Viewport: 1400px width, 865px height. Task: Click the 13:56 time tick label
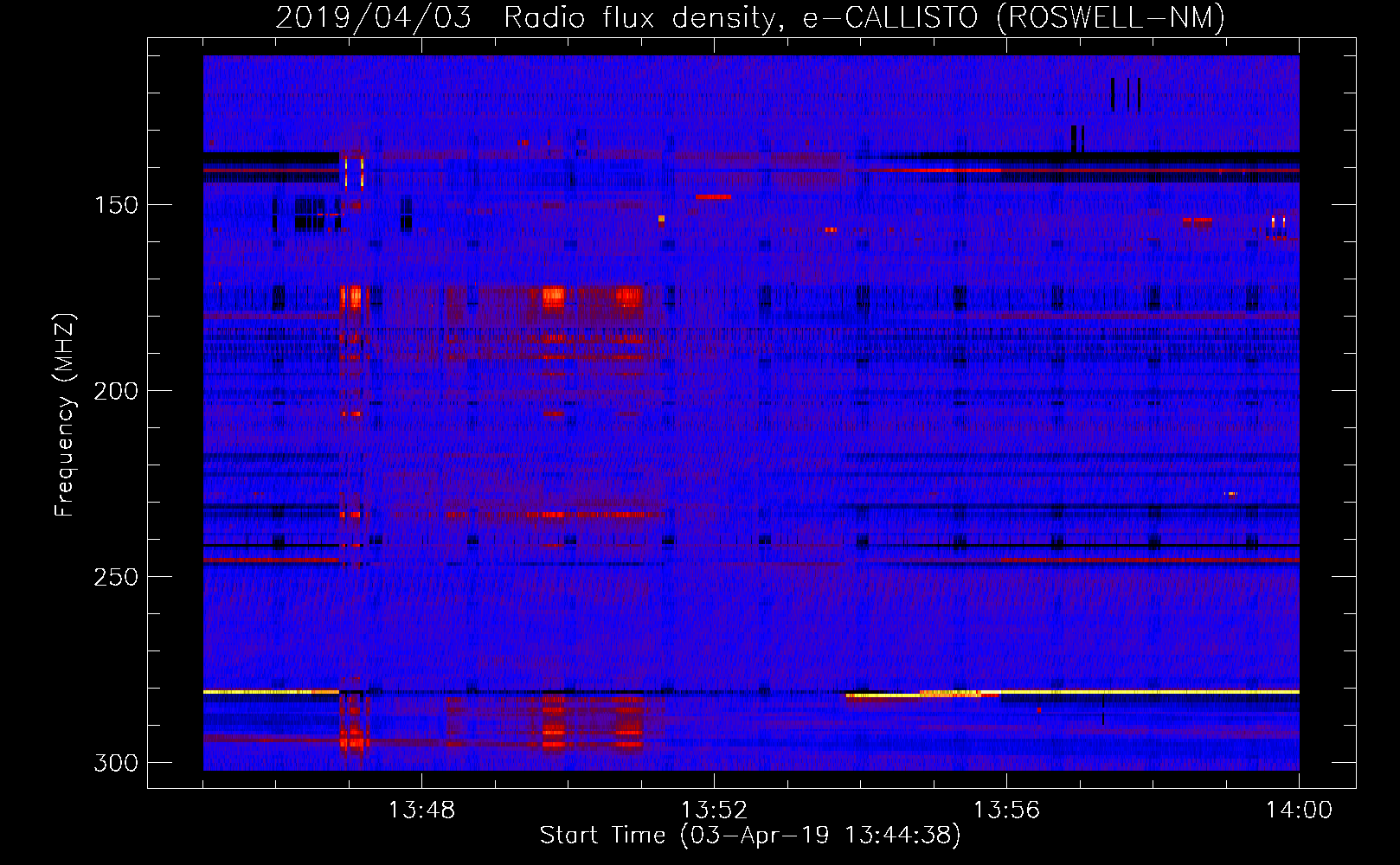tap(1006, 811)
